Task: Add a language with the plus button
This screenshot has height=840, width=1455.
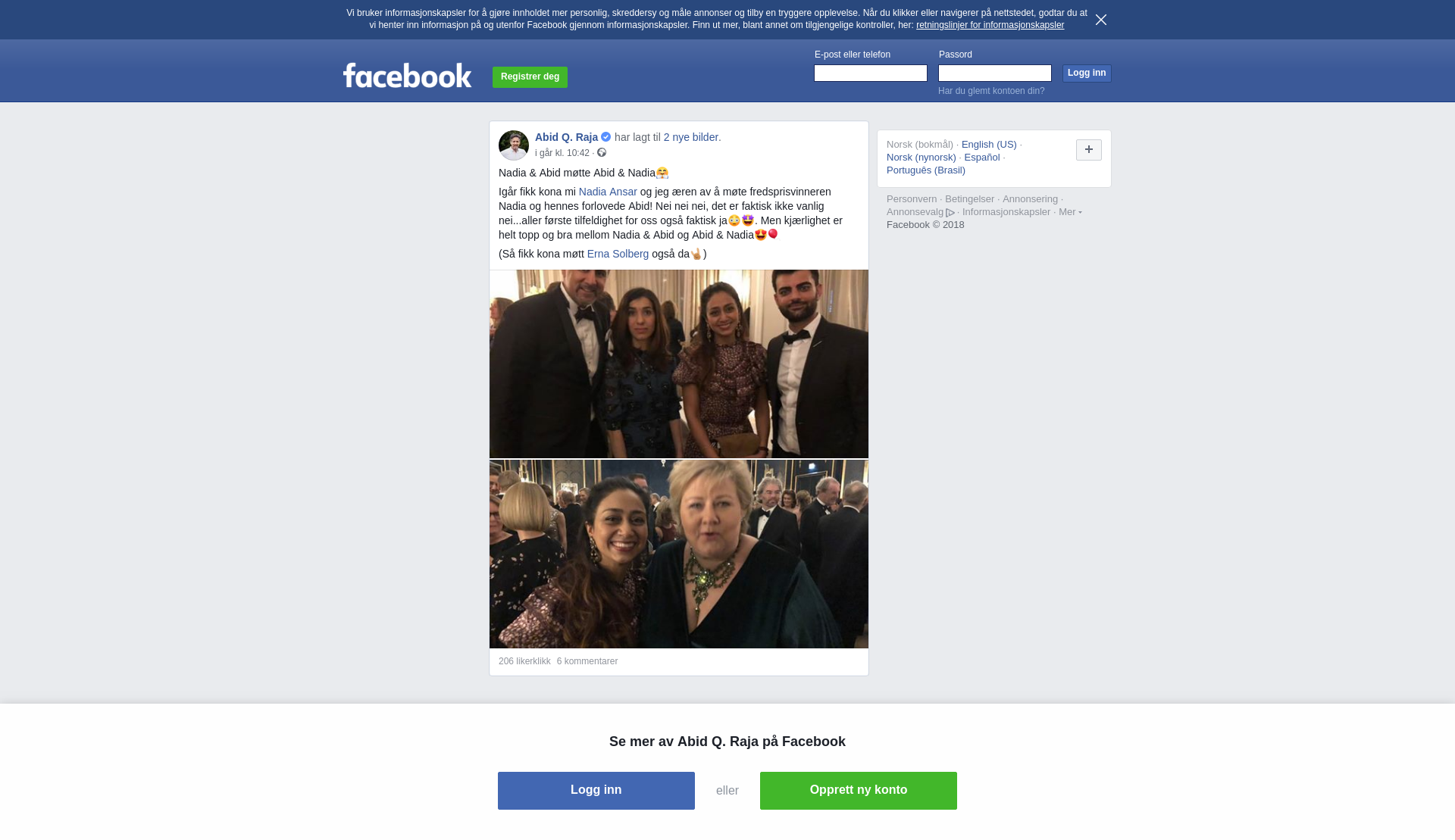Action: point(1089,150)
